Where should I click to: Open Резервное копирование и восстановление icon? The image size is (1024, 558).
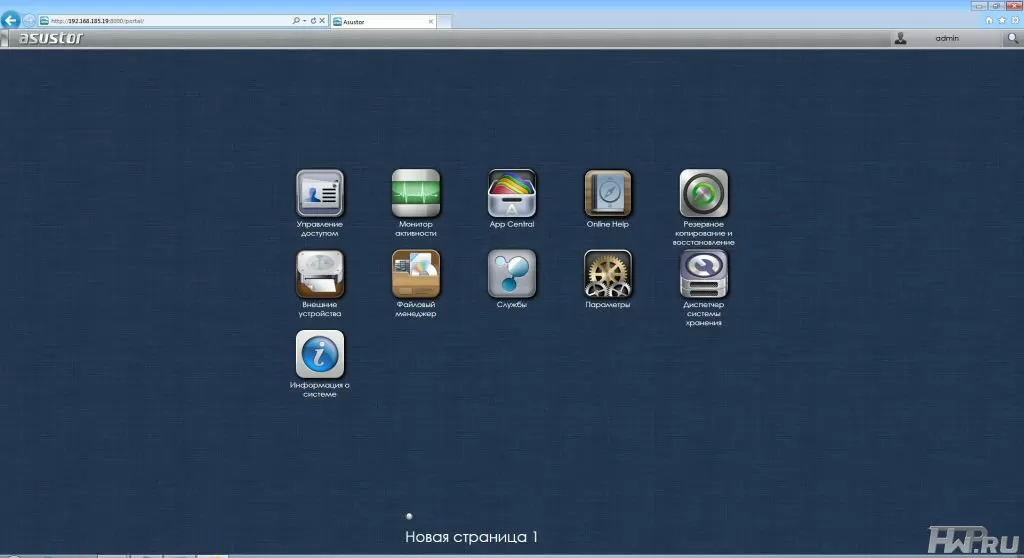tap(703, 193)
